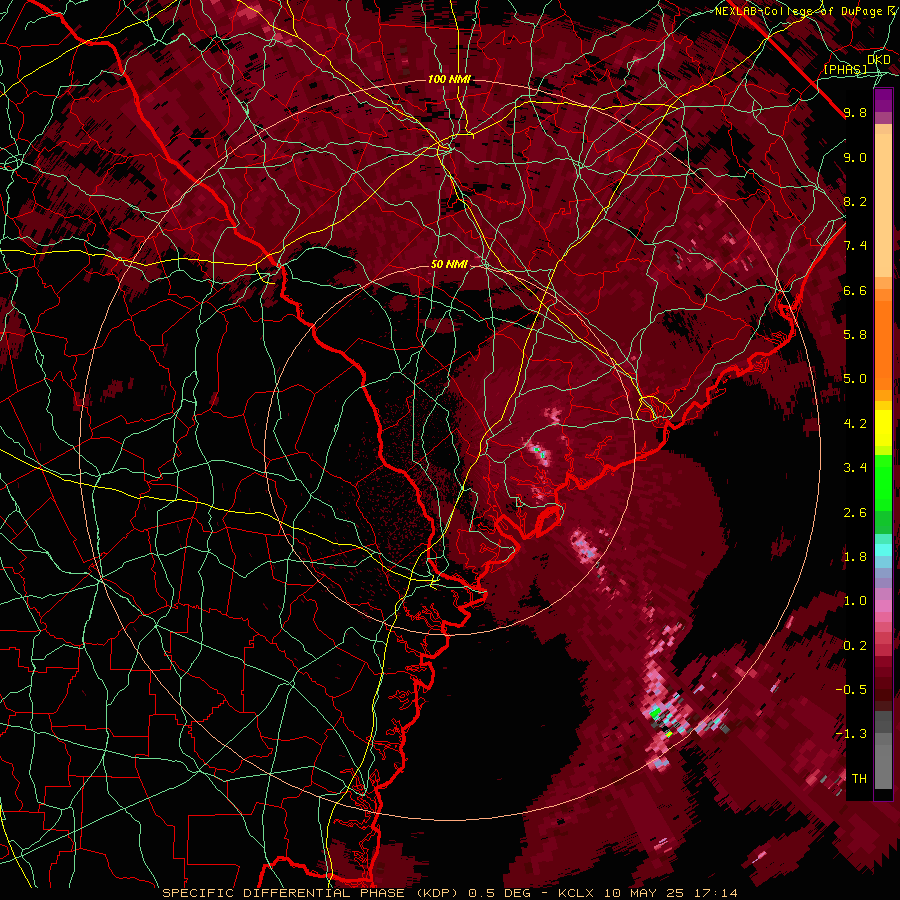Click the 1.0 legend value

click(855, 601)
